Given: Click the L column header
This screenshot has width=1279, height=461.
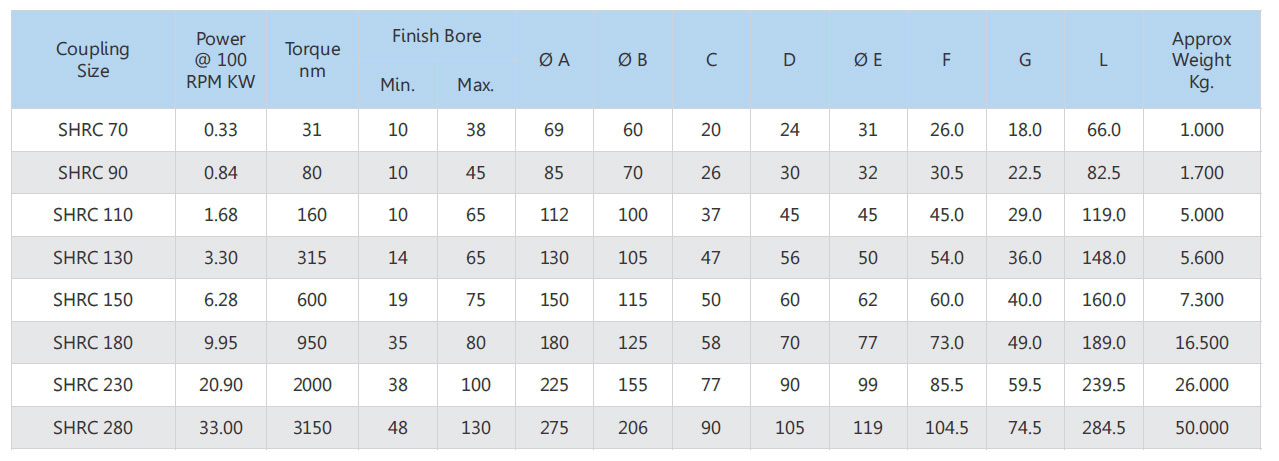Looking at the screenshot, I should tap(1103, 60).
